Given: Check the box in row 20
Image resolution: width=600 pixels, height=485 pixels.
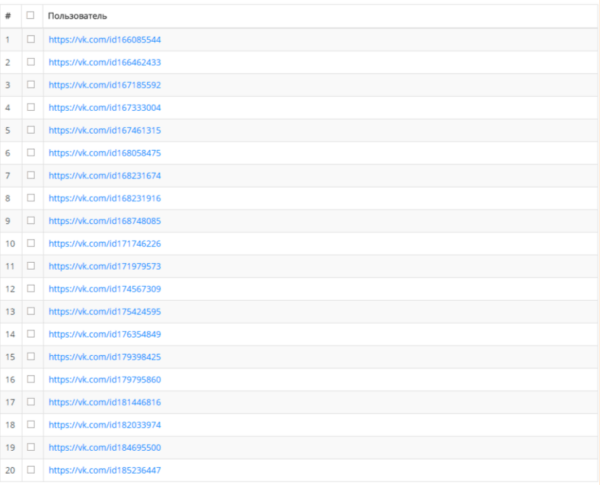Looking at the screenshot, I should coord(31,470).
